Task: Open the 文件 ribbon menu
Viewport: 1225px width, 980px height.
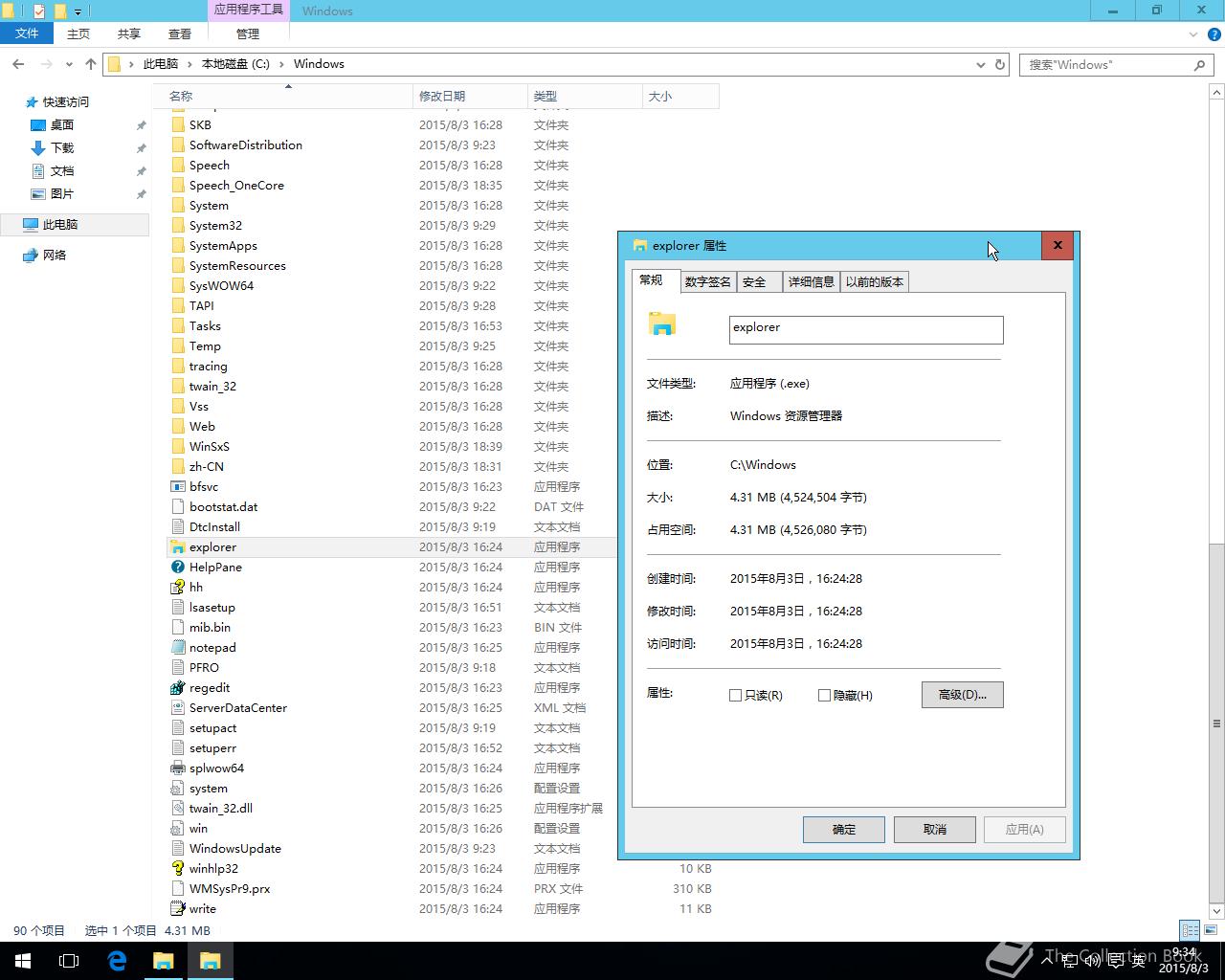Action: pos(27,33)
